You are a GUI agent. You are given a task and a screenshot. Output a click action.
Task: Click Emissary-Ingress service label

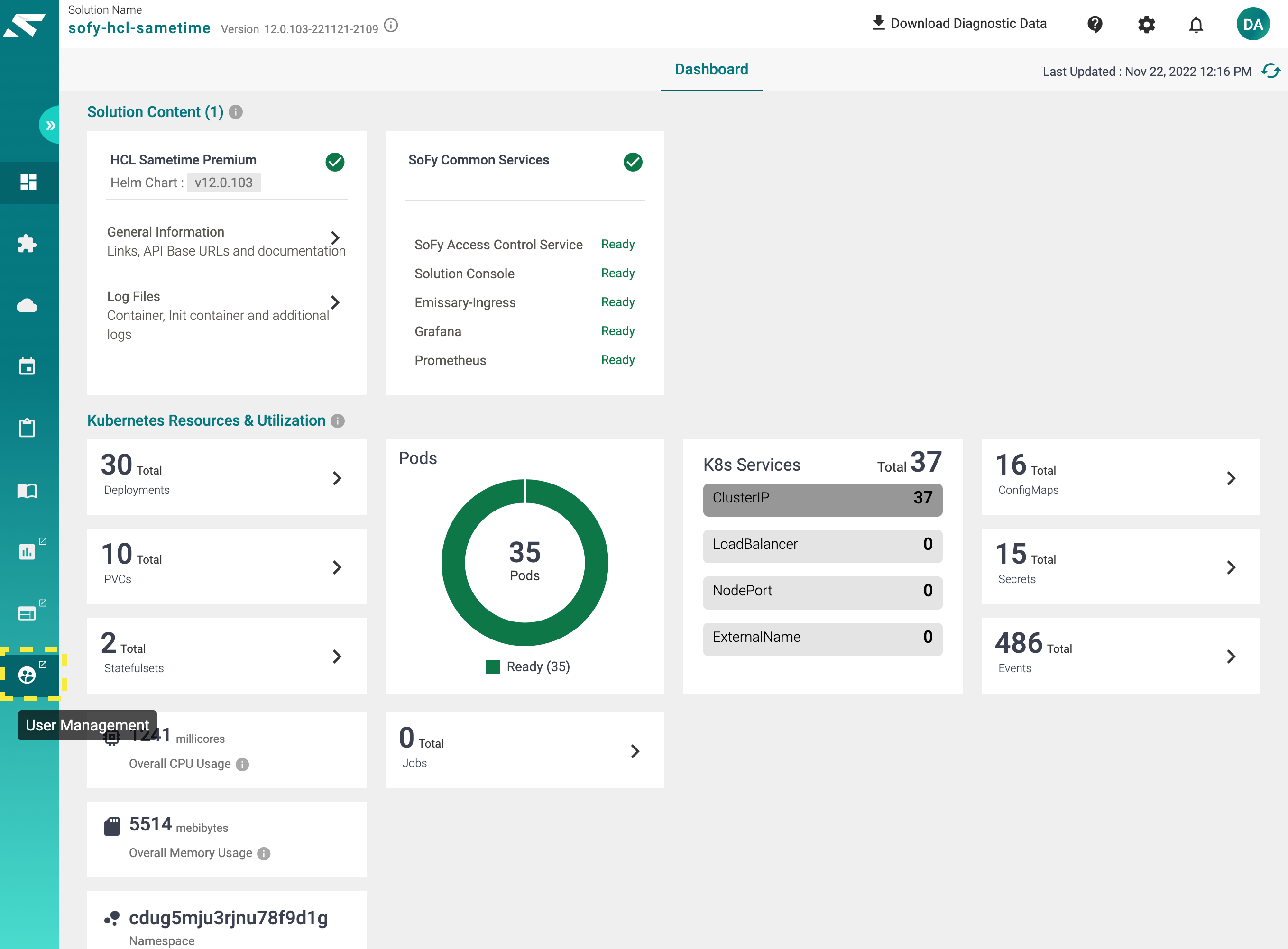(x=465, y=302)
